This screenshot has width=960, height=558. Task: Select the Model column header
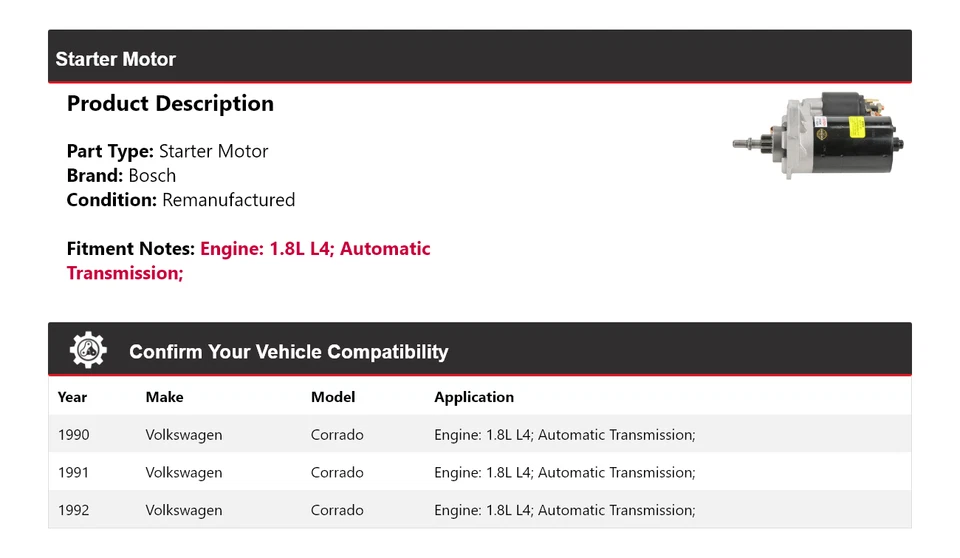(333, 397)
